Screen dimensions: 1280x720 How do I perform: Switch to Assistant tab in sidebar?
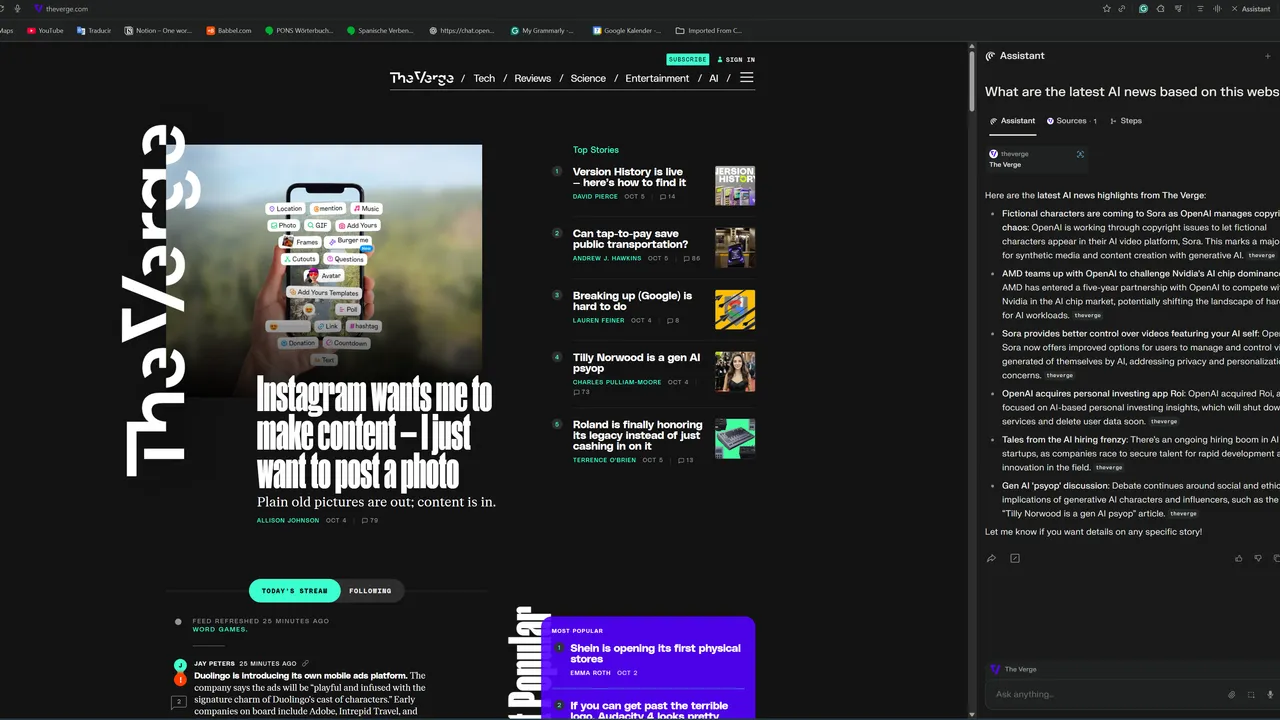pyautogui.click(x=1012, y=121)
